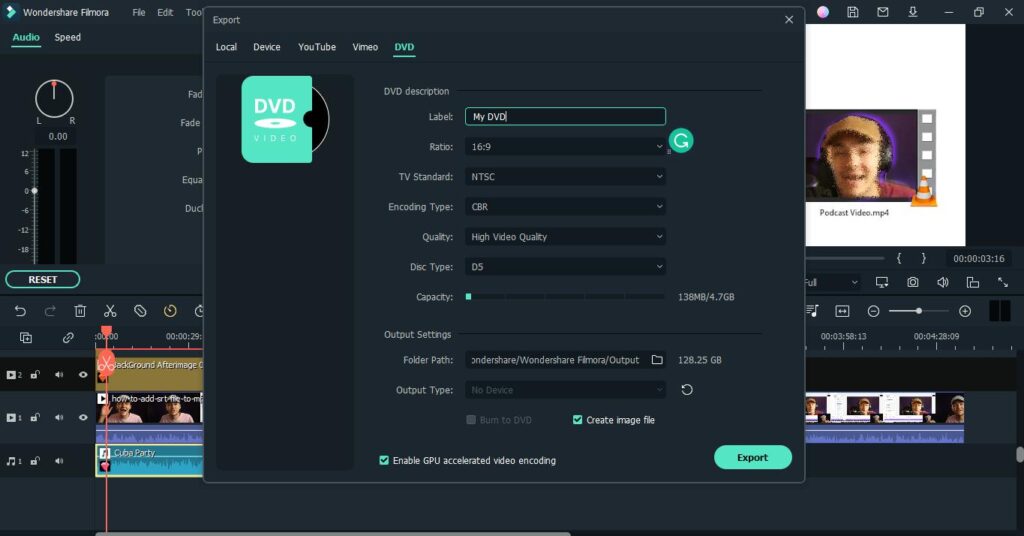The width and height of the screenshot is (1024, 536).
Task: Click the scissors split tool icon
Action: point(110,311)
